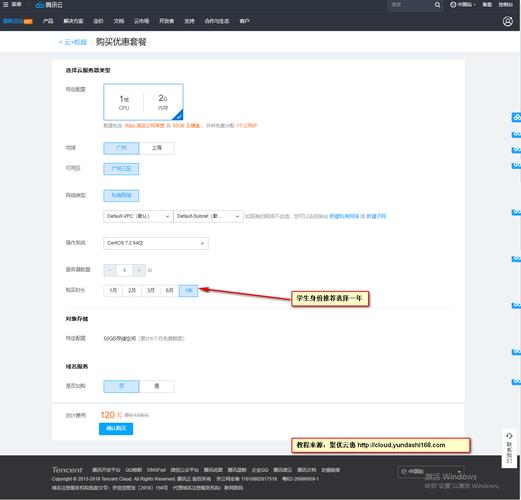Screen dimensions: 521x500
Task: Click the search magnifier icon
Action: [x=437, y=5]
